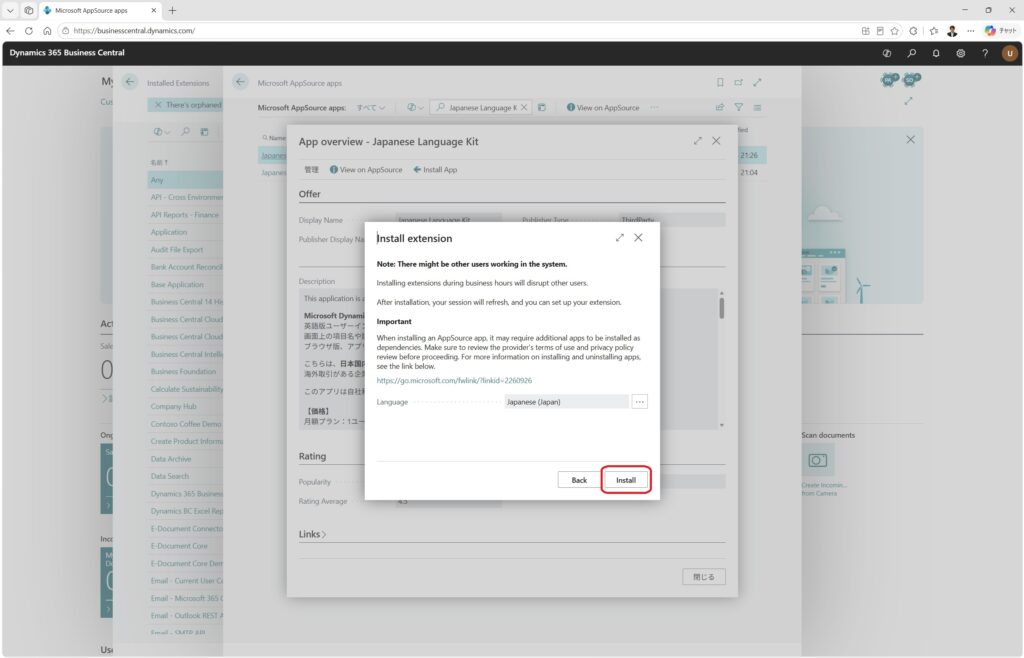Screen dimensions: 1024x658
Task: Select the Data Archive extension row
Action: tap(185, 459)
